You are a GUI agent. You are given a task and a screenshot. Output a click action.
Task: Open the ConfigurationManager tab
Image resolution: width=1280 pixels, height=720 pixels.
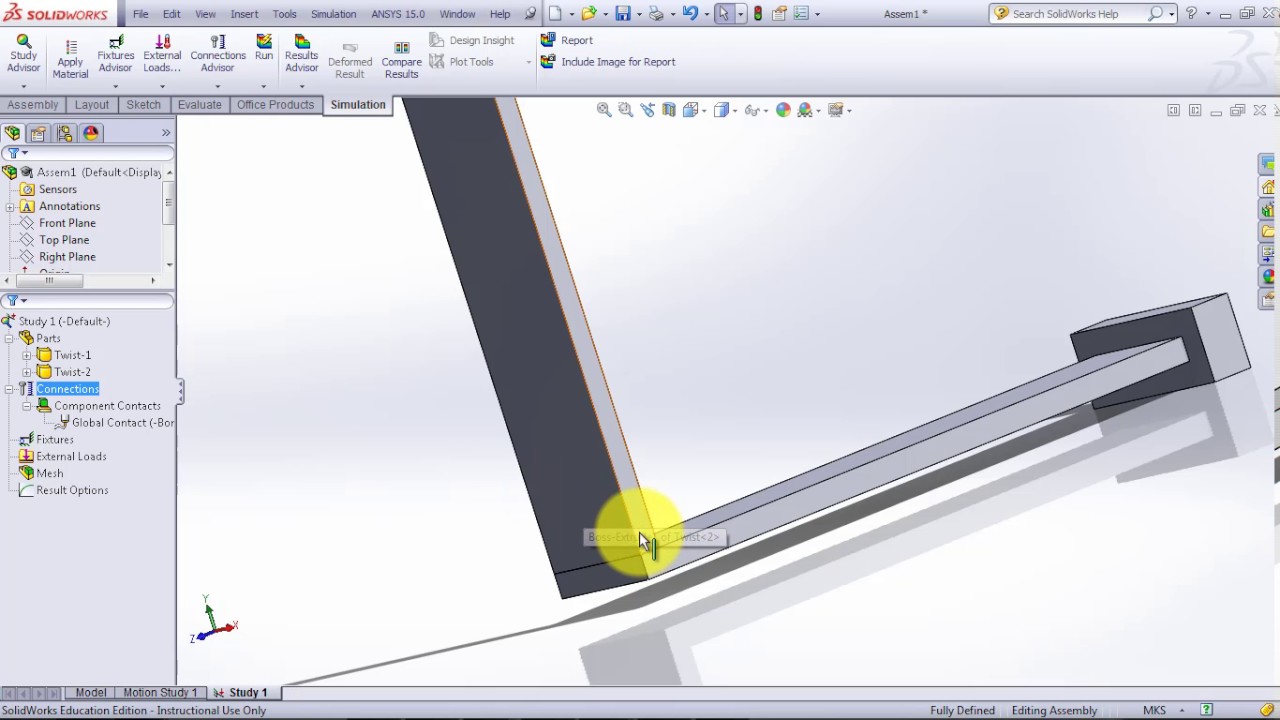tap(65, 133)
